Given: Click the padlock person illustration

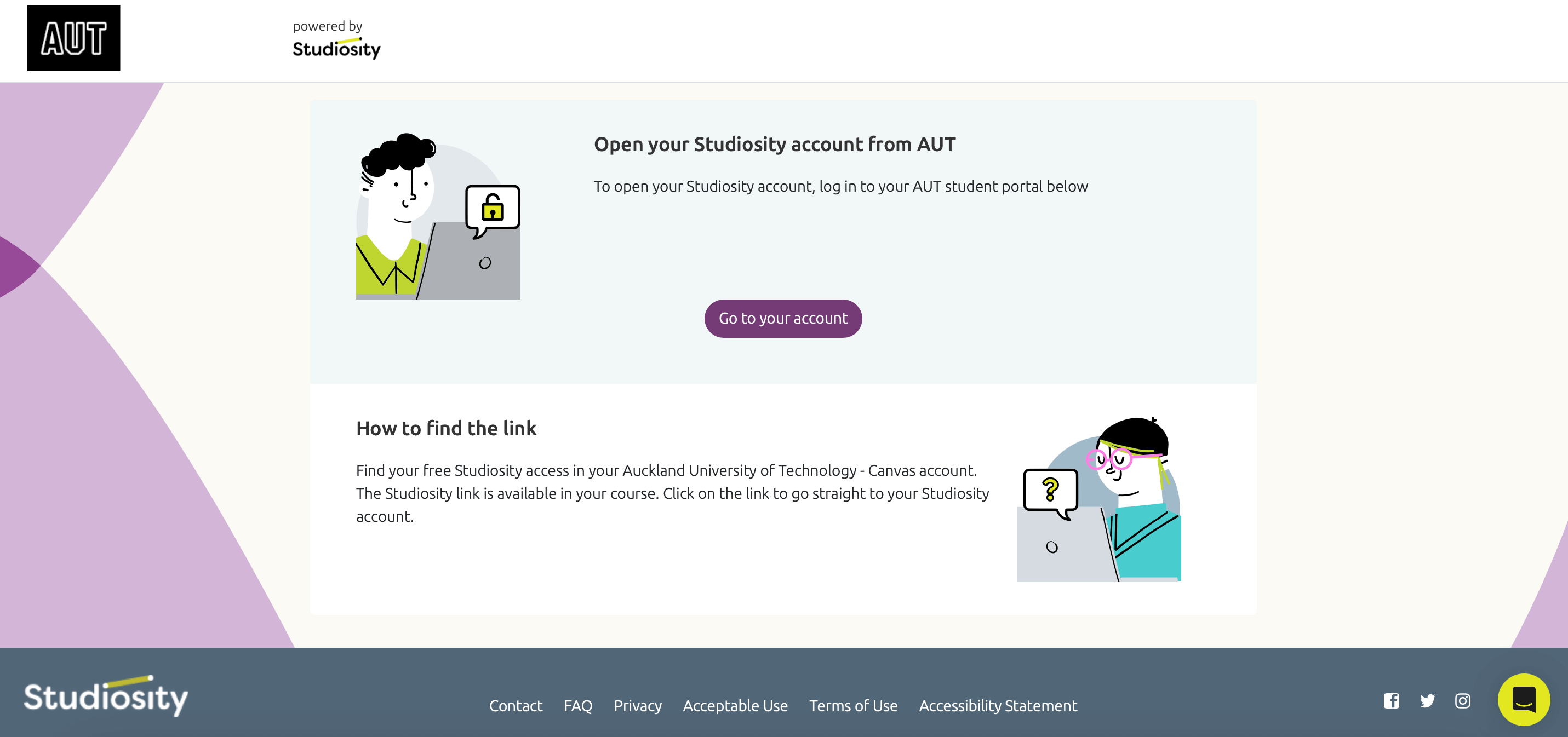Looking at the screenshot, I should pyautogui.click(x=438, y=216).
